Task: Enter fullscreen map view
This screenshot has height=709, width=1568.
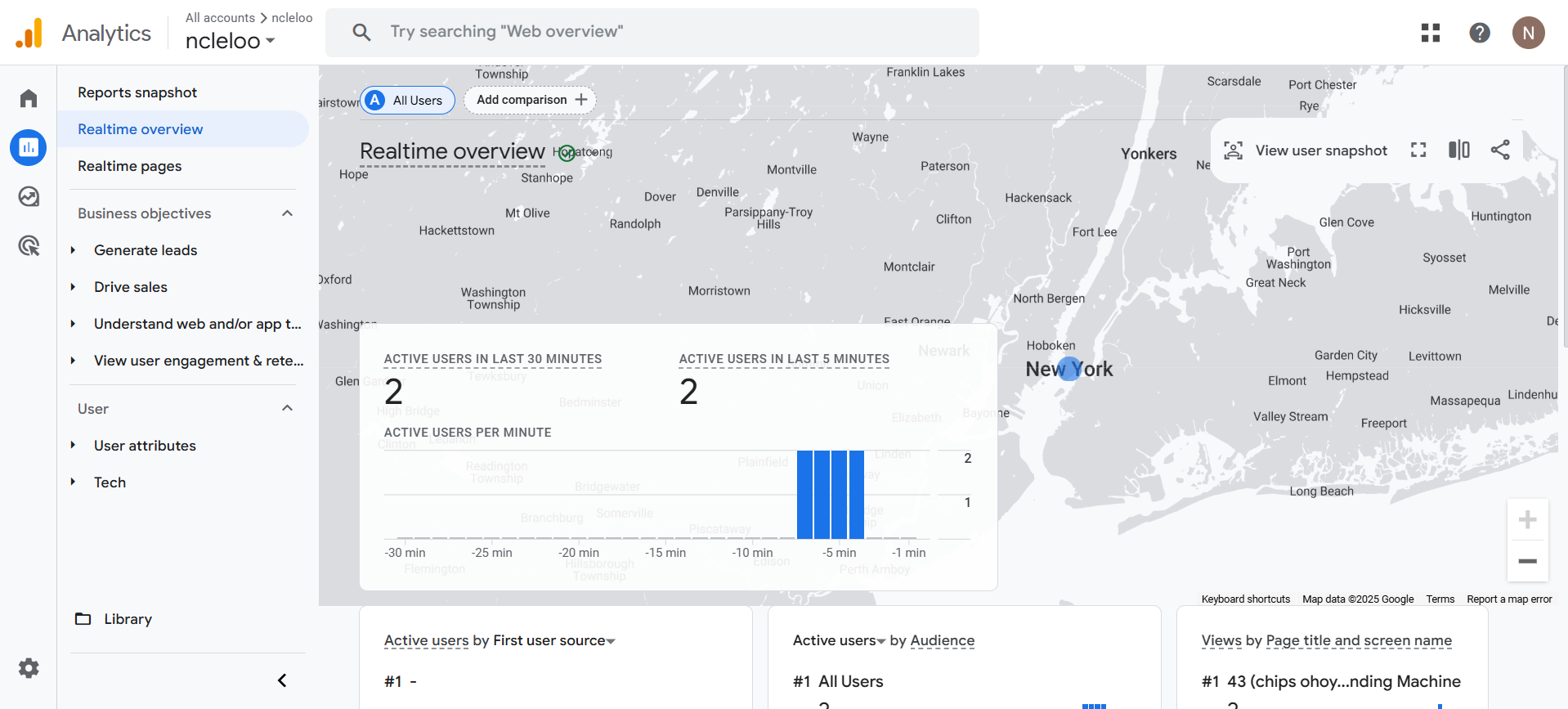Action: tap(1418, 150)
